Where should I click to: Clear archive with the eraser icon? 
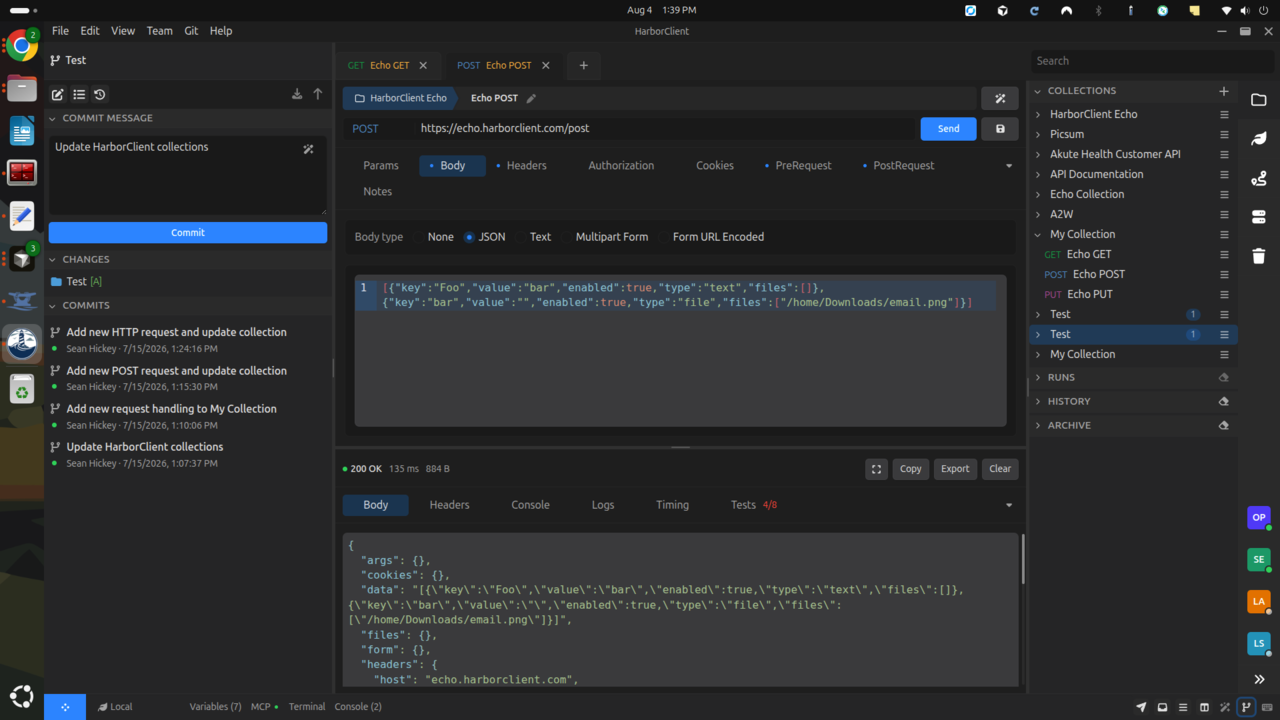click(1223, 425)
